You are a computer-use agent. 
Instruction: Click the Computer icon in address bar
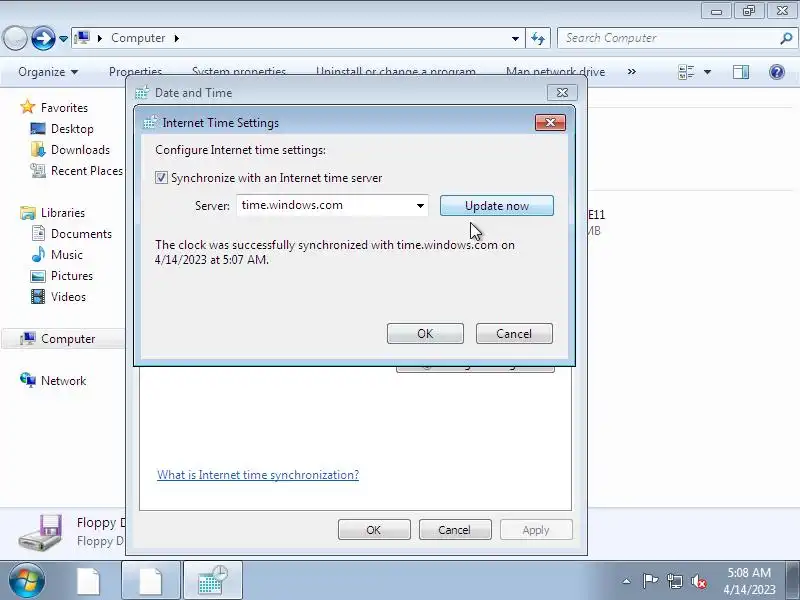82,38
